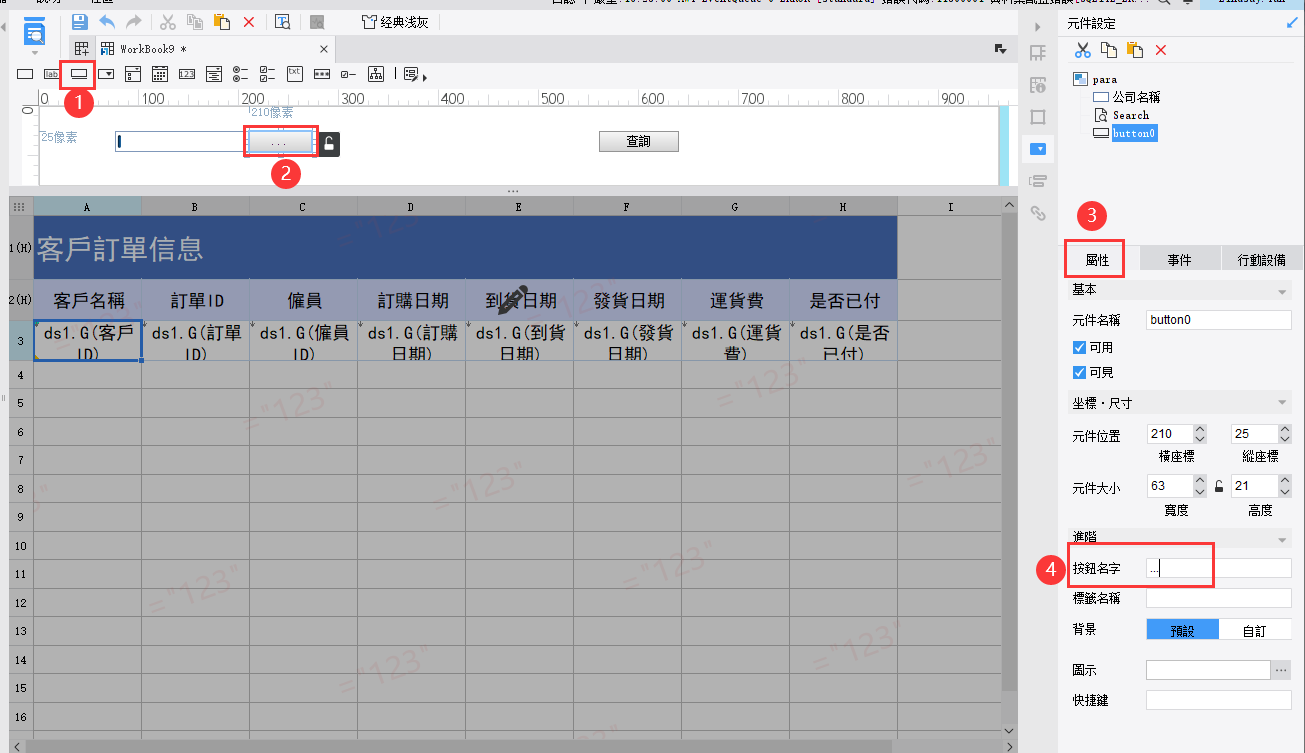
Task: Increase the 橫座標 value with the up arrow
Action: 1200,430
